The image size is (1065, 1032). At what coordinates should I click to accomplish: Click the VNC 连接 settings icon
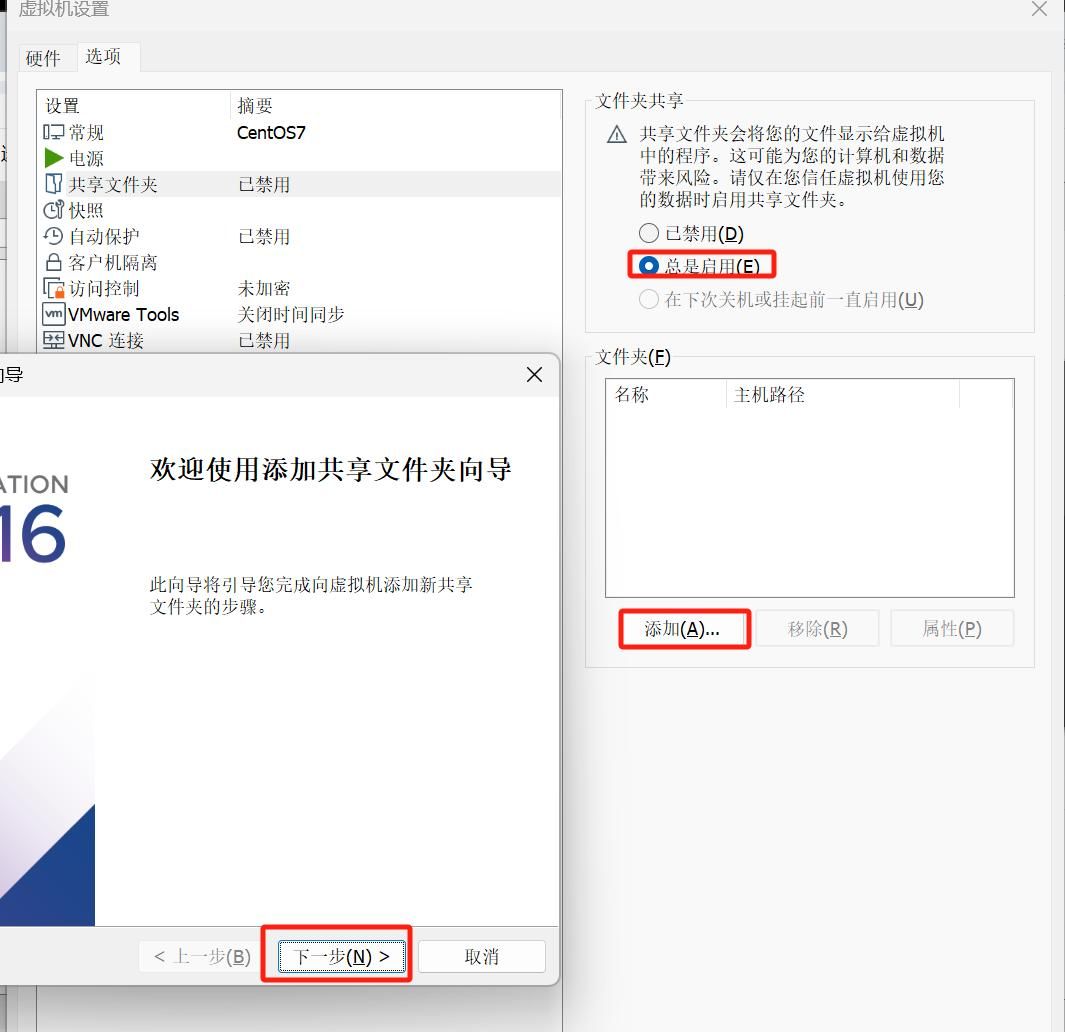tap(52, 340)
